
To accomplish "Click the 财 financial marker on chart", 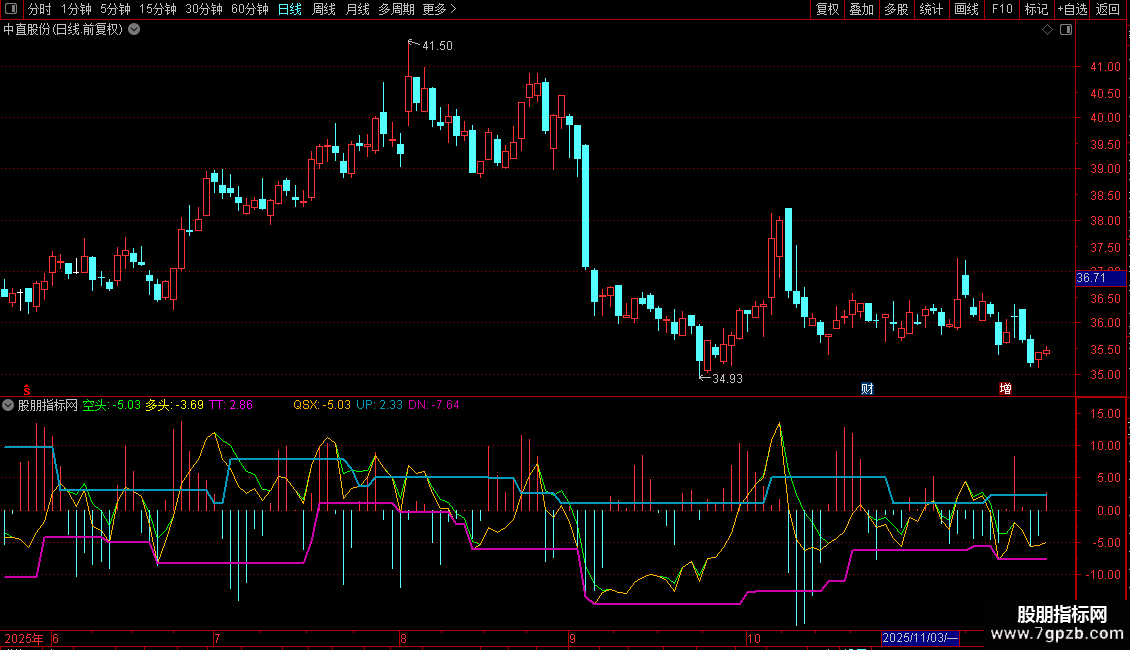I will (867, 388).
